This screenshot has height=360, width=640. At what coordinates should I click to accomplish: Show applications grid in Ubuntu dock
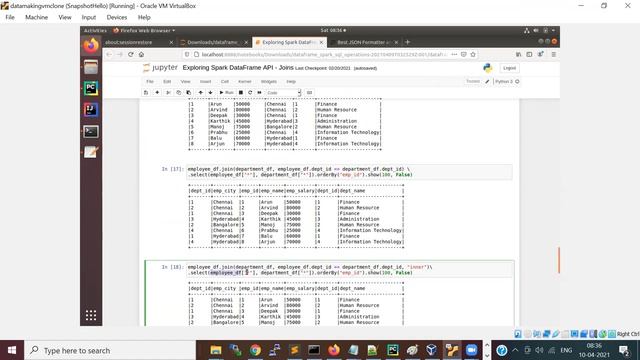tap(91, 315)
